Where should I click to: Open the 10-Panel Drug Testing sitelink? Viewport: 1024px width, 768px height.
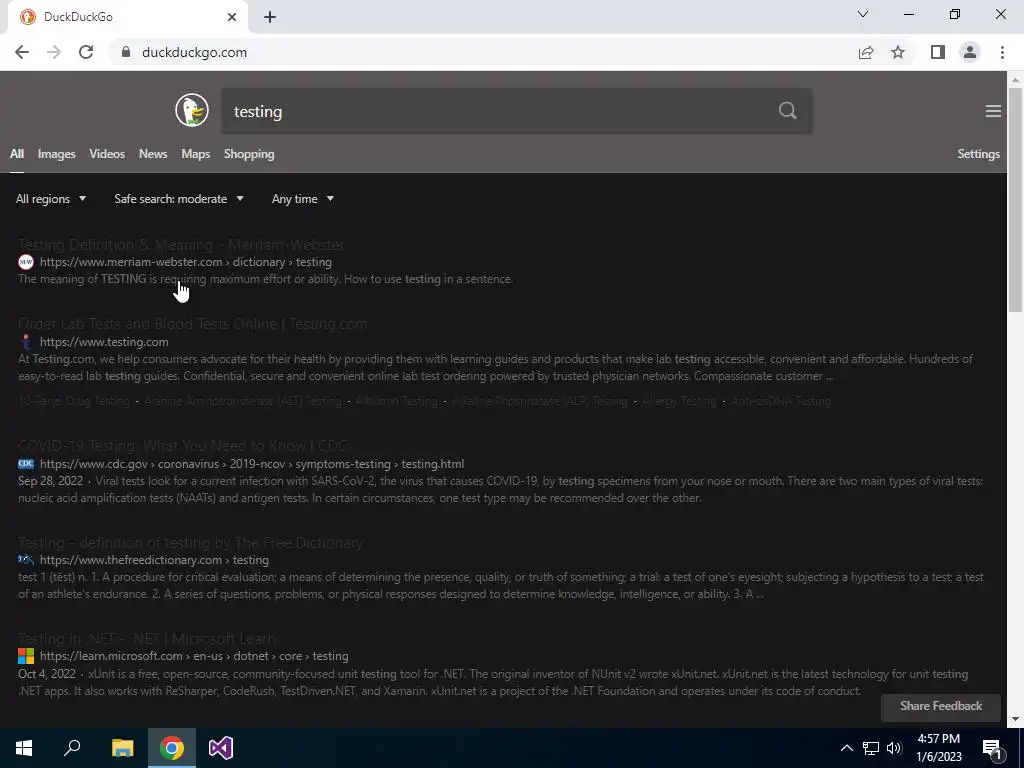point(74,401)
